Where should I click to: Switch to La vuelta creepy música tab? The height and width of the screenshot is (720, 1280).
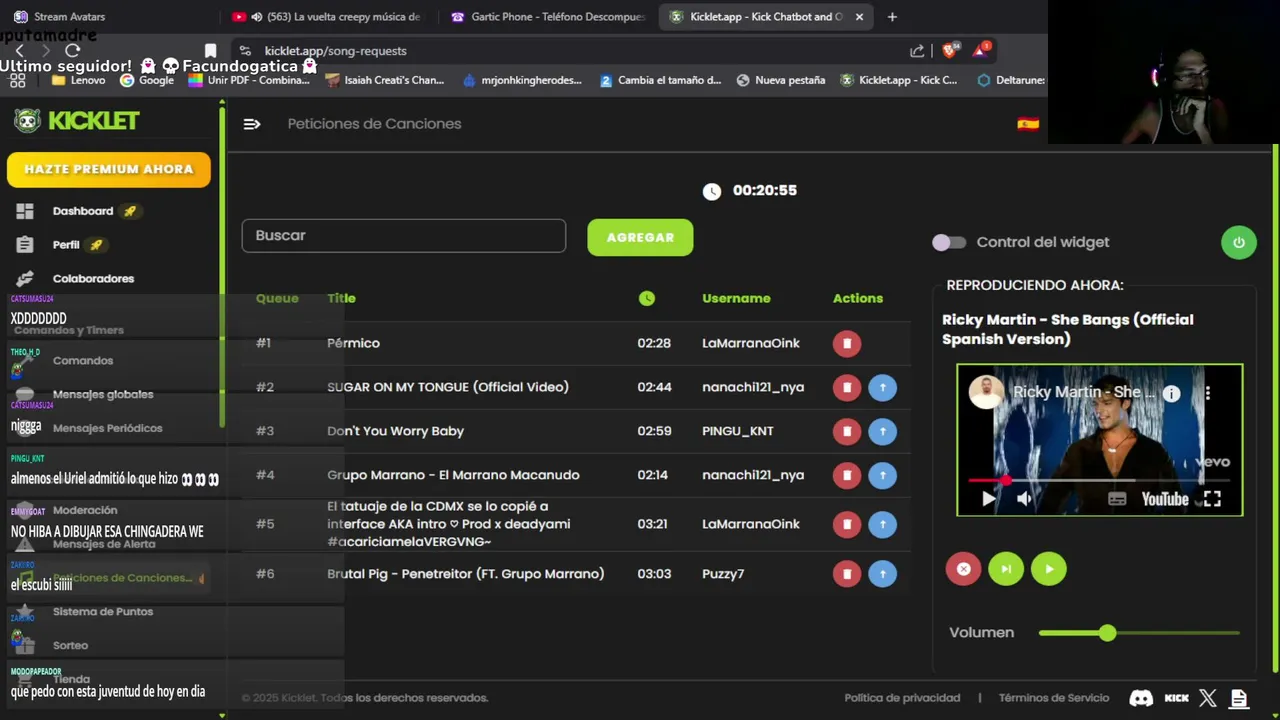pos(327,16)
